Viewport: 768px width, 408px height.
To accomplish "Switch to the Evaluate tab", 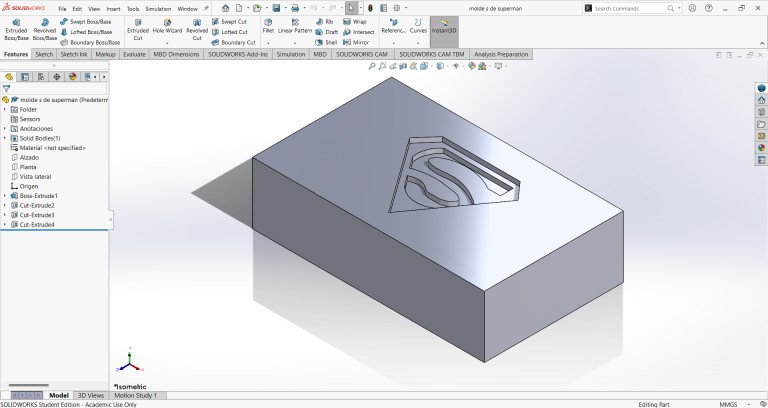I will click(134, 54).
